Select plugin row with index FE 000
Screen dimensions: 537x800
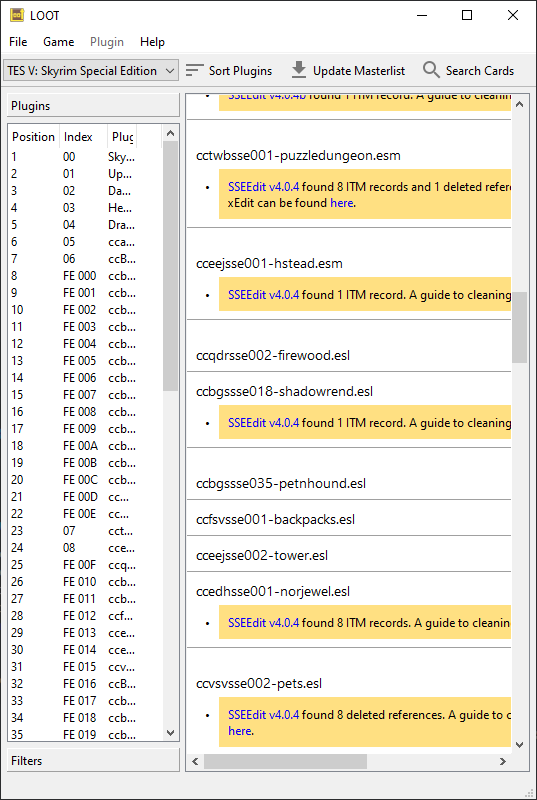[86, 276]
